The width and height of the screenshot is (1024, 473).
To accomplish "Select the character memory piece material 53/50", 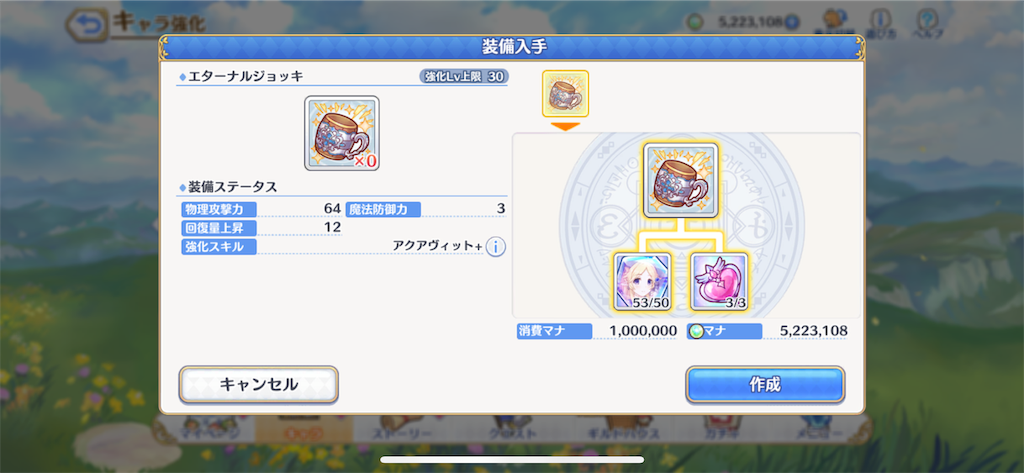I will tap(643, 282).
